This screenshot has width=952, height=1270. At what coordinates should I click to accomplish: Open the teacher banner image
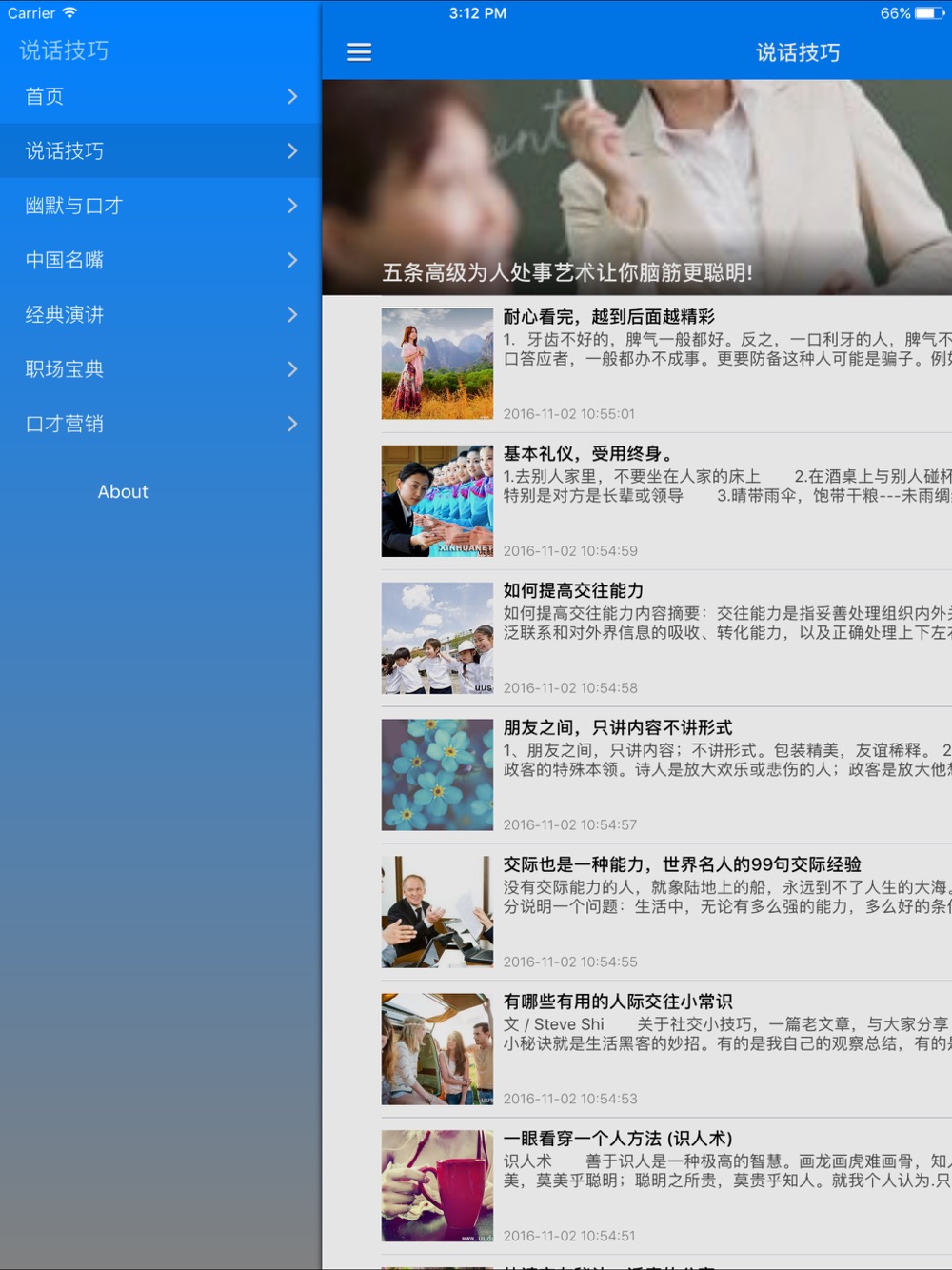(637, 187)
